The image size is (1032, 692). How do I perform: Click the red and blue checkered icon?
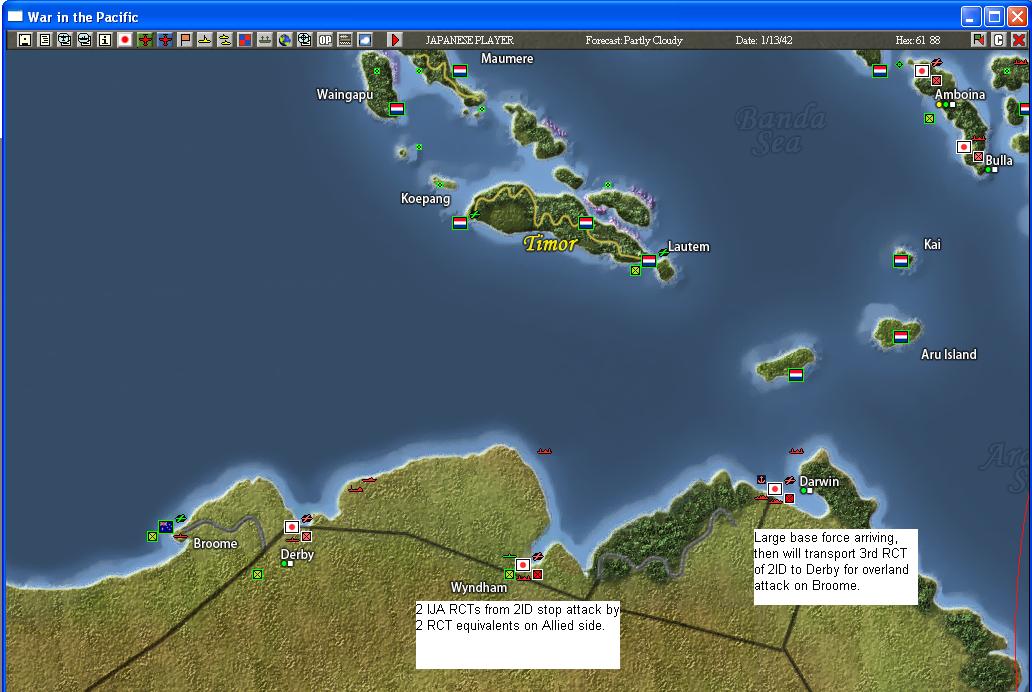pyautogui.click(x=245, y=40)
